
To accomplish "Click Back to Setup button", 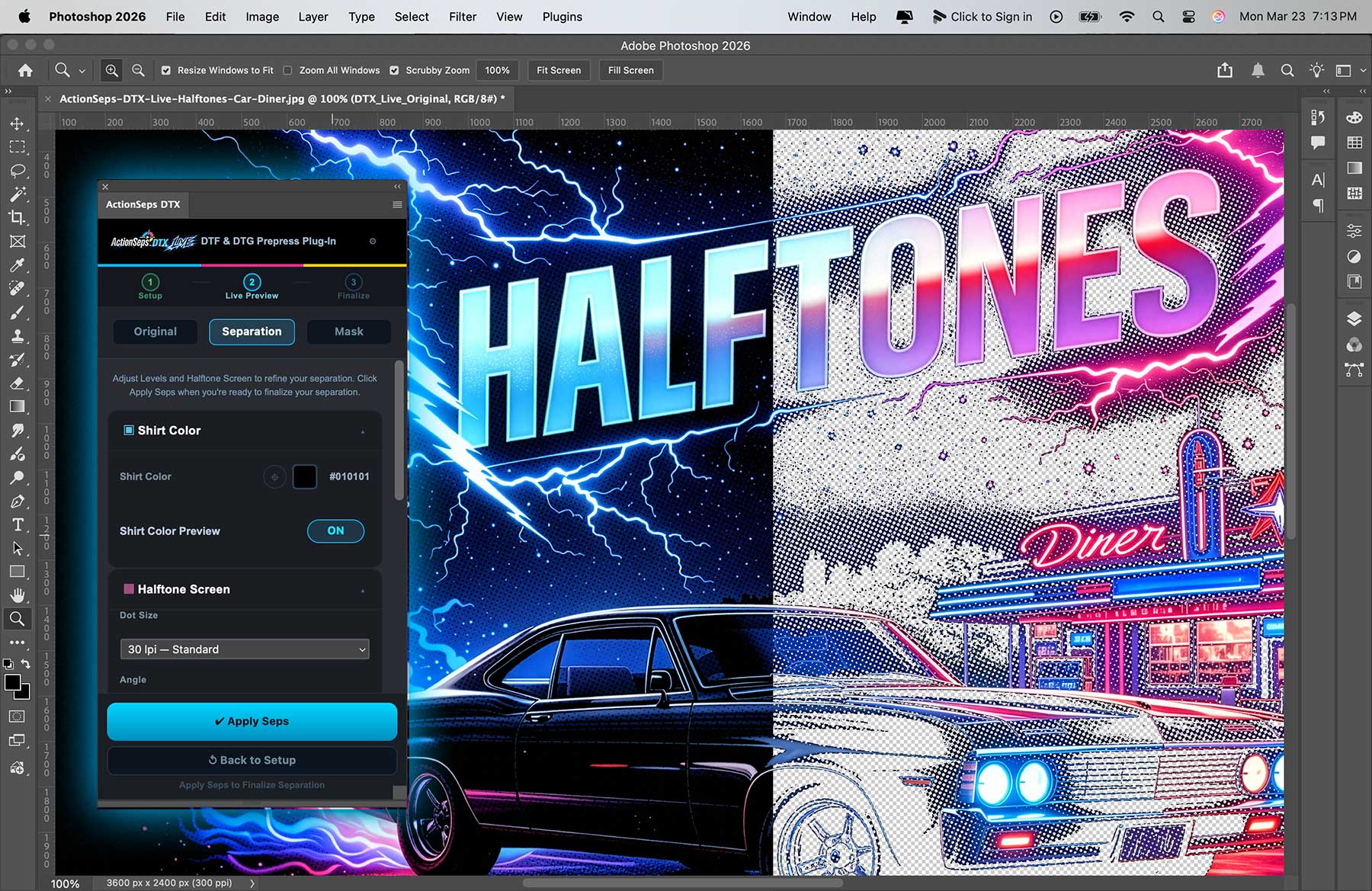I will pos(252,760).
